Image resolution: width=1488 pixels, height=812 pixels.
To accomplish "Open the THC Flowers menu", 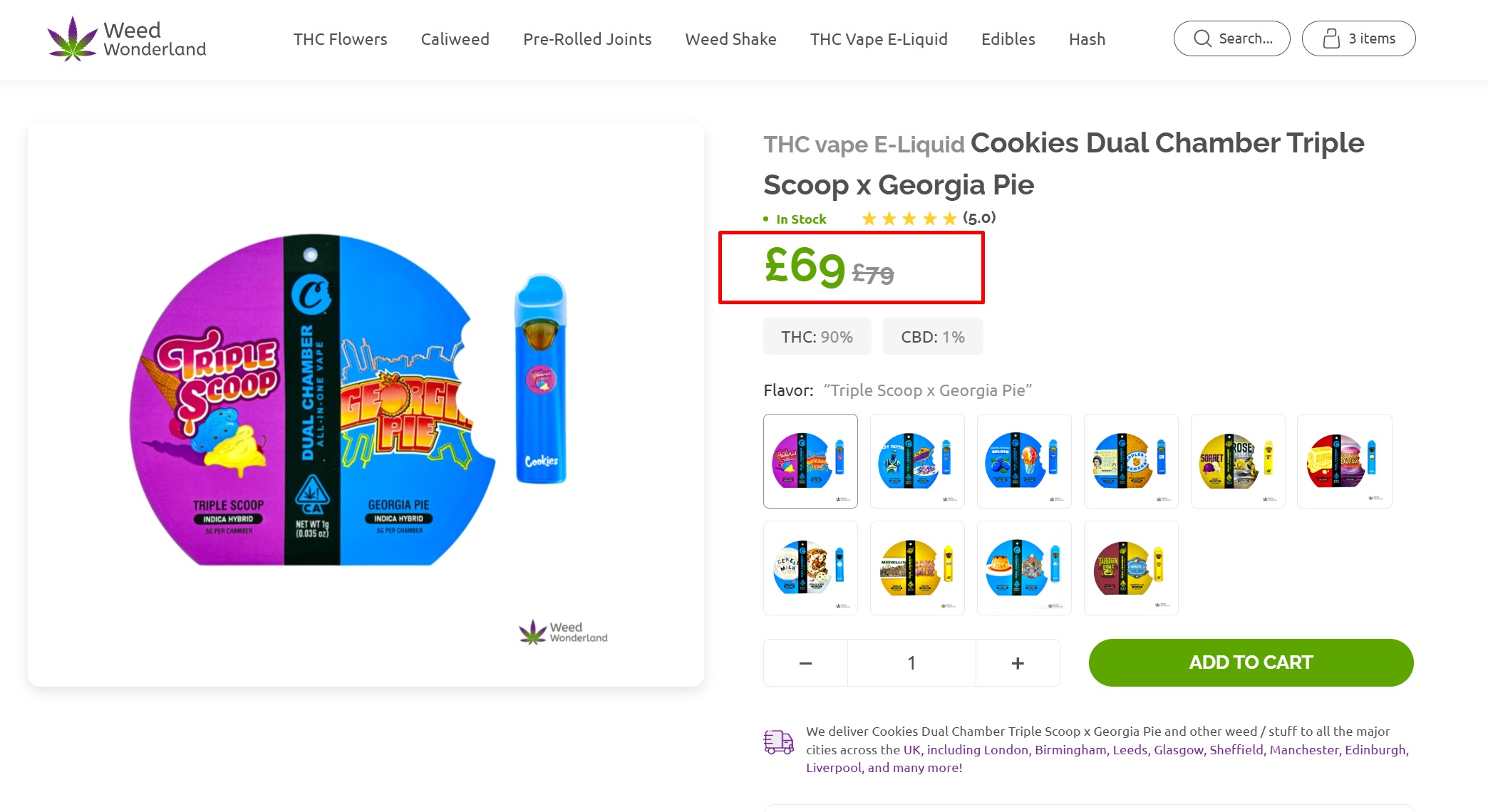I will click(x=340, y=39).
